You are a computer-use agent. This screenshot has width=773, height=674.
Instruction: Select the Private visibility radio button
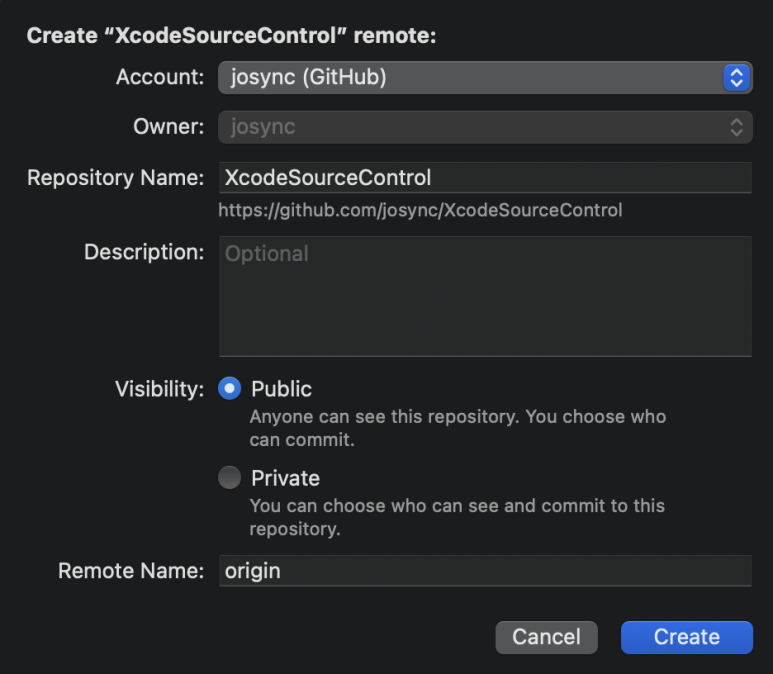[230, 477]
